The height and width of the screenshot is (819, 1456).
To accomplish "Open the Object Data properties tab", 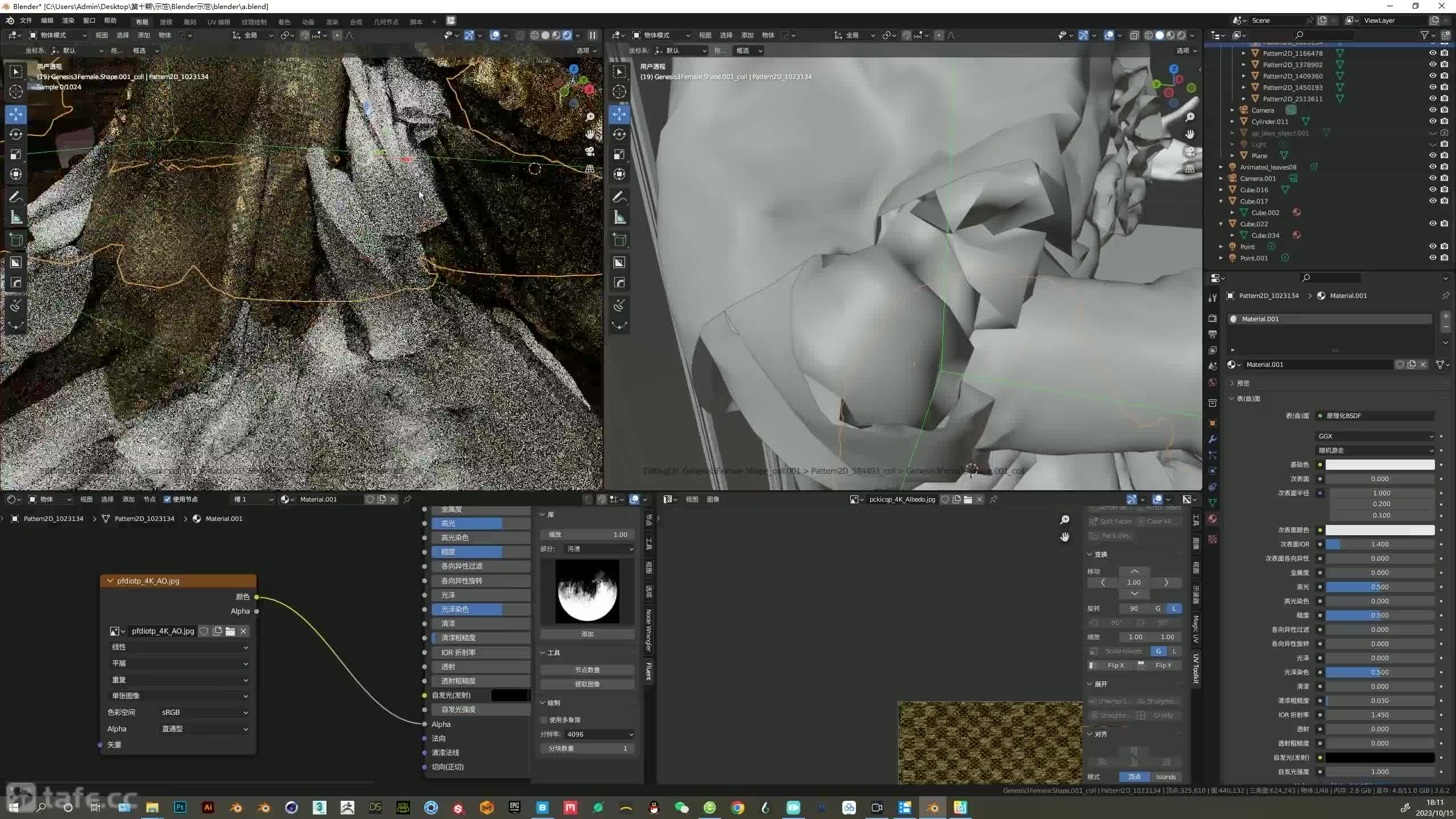I will tap(1213, 503).
